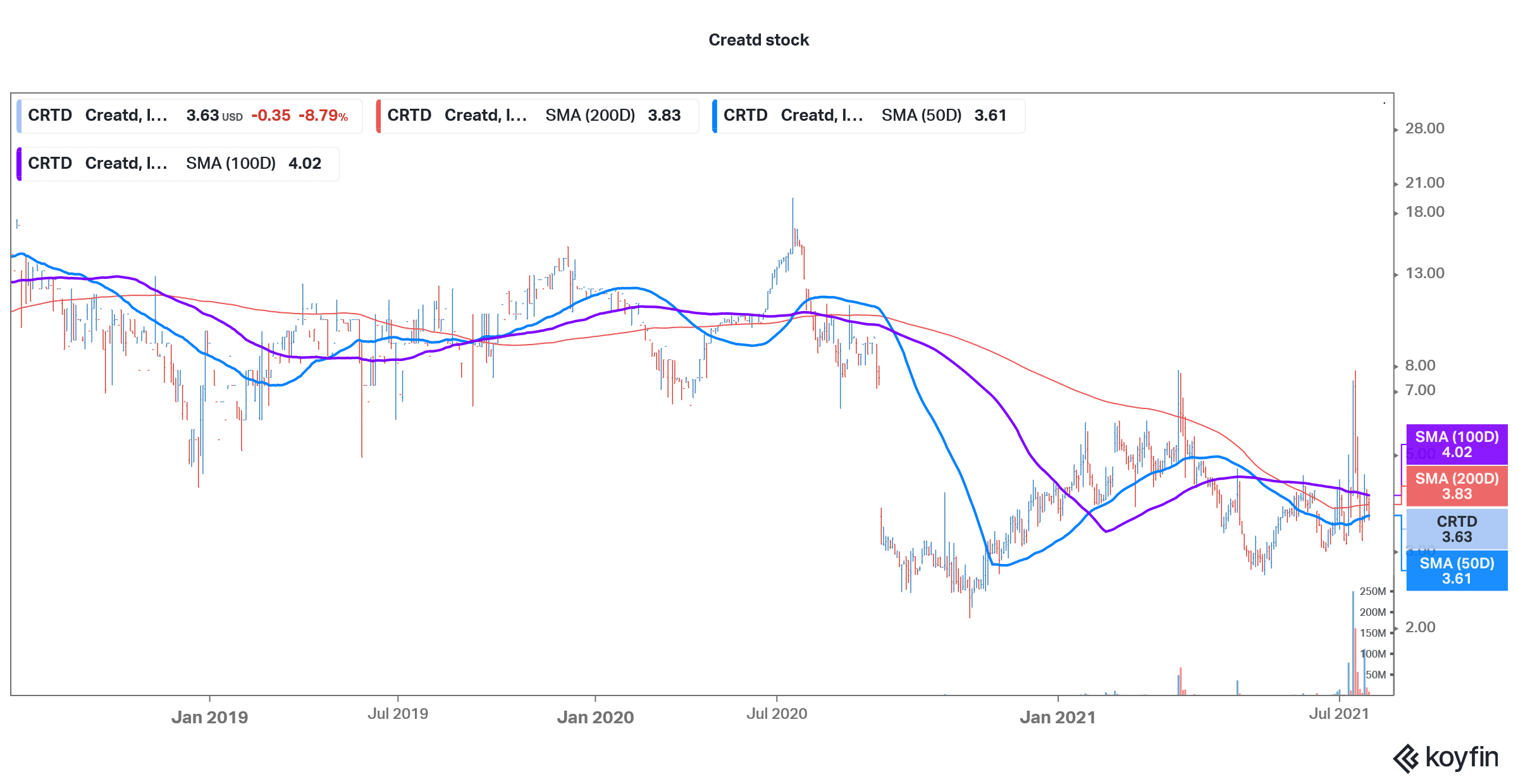The image size is (1518, 784).
Task: Click the Jul 2020 time axis label
Action: [x=777, y=714]
